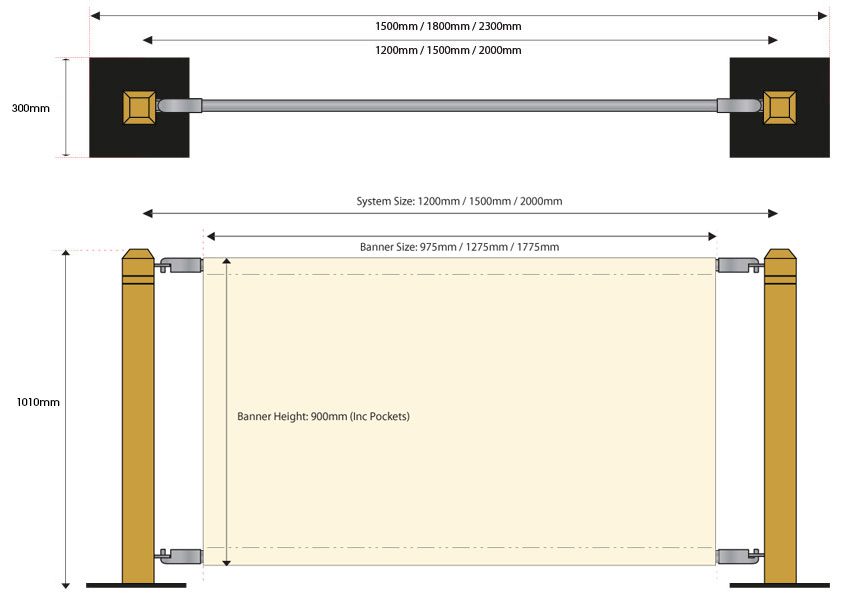Viewport: 864px width, 595px height.
Task: Click the upper-right banner rail bracket
Action: click(739, 265)
